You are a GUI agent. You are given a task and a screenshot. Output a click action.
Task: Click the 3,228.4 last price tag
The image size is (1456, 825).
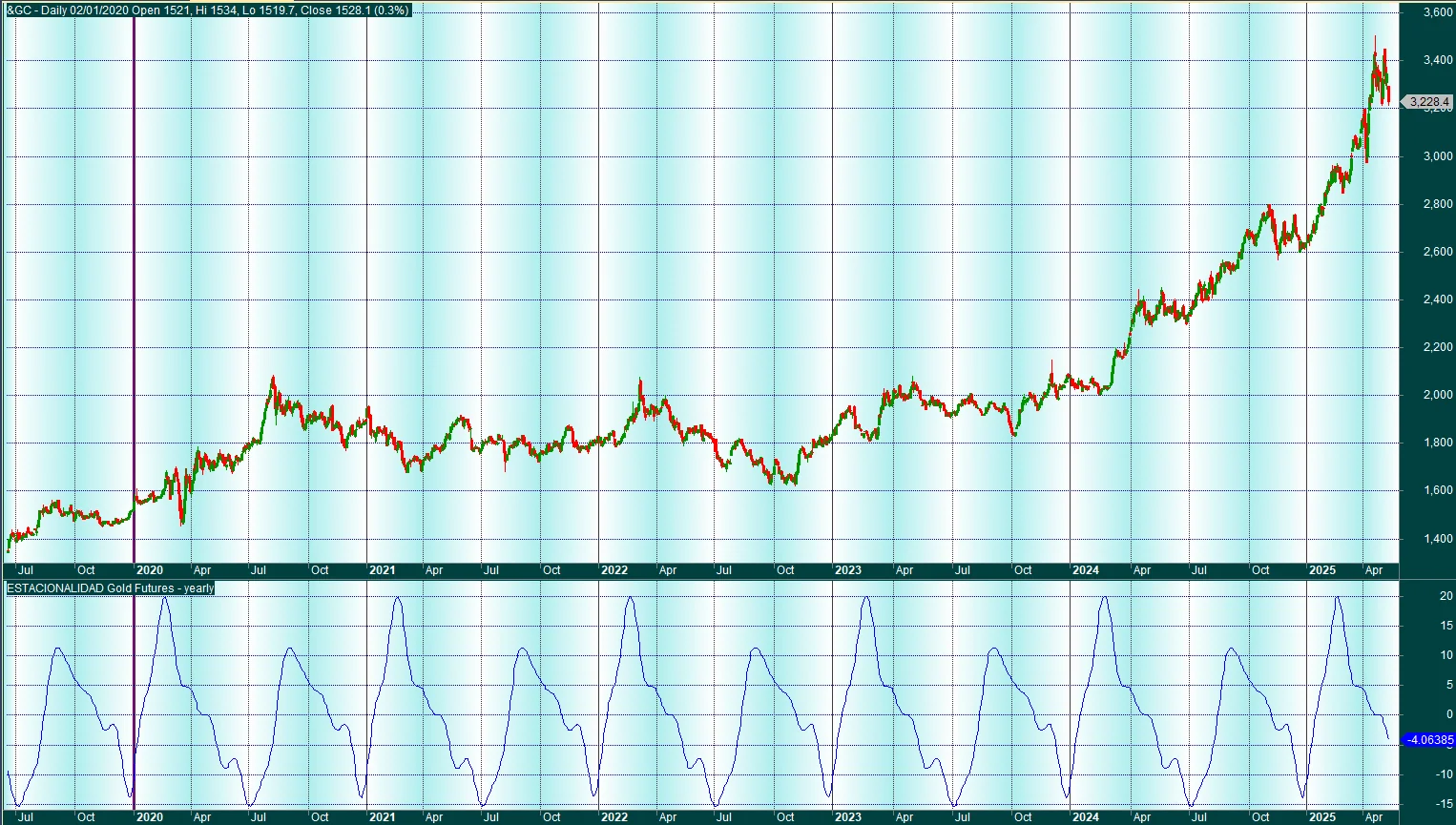(1427, 102)
